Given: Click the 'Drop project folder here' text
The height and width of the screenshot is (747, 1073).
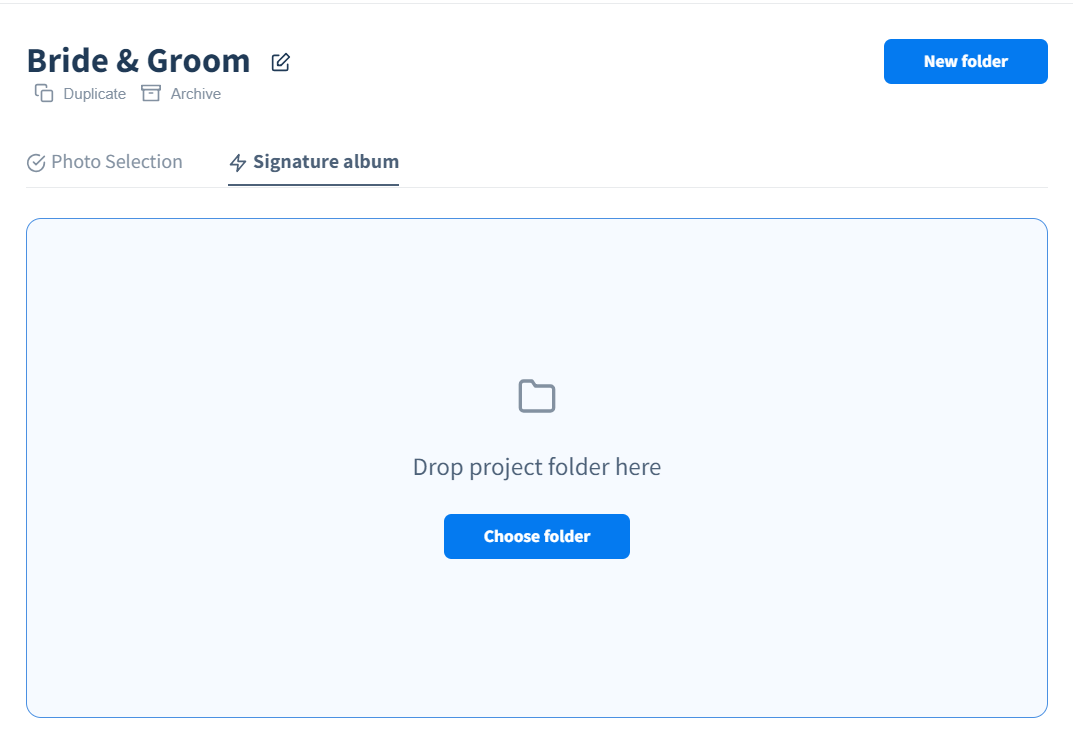Looking at the screenshot, I should click(x=536, y=467).
